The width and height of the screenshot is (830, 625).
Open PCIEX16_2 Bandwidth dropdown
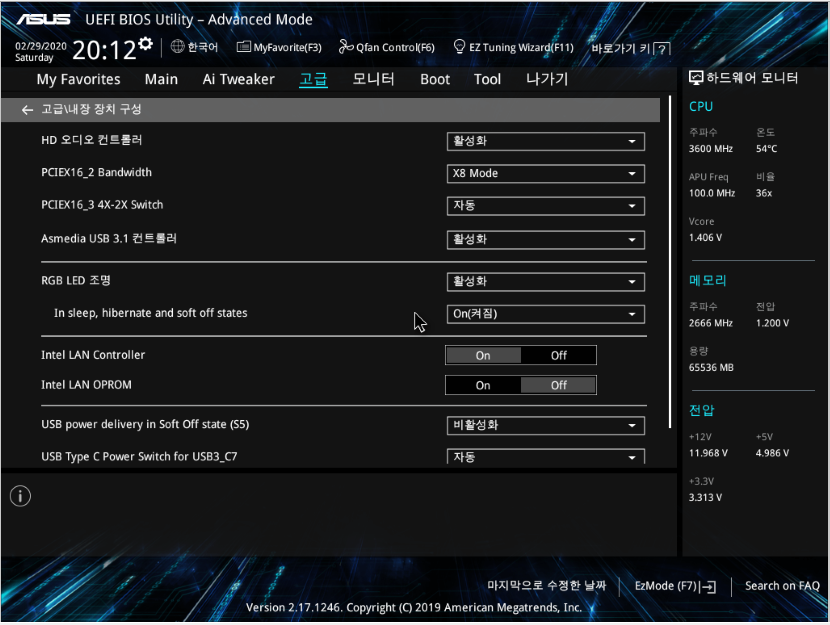coord(546,174)
